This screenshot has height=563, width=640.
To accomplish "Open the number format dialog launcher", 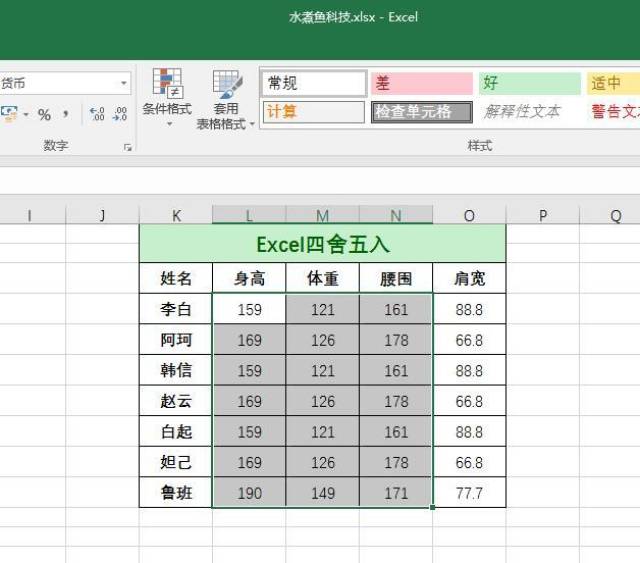I will pos(128,147).
